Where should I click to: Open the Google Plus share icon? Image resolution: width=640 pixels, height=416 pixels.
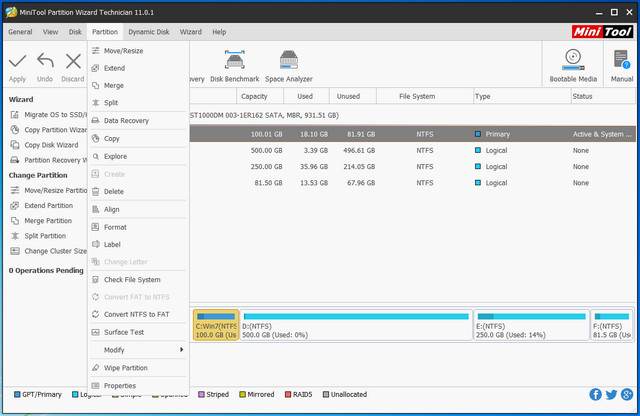tap(627, 394)
